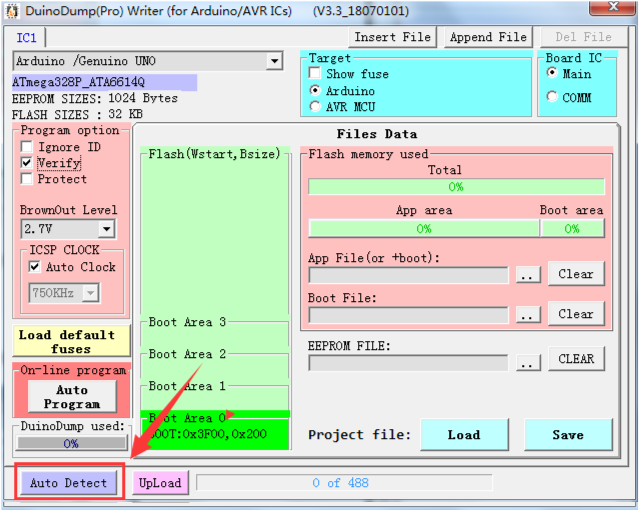Screen dimensions: 641x510
Task: Open the 750KHz ICSP clock dropdown
Action: click(x=90, y=293)
